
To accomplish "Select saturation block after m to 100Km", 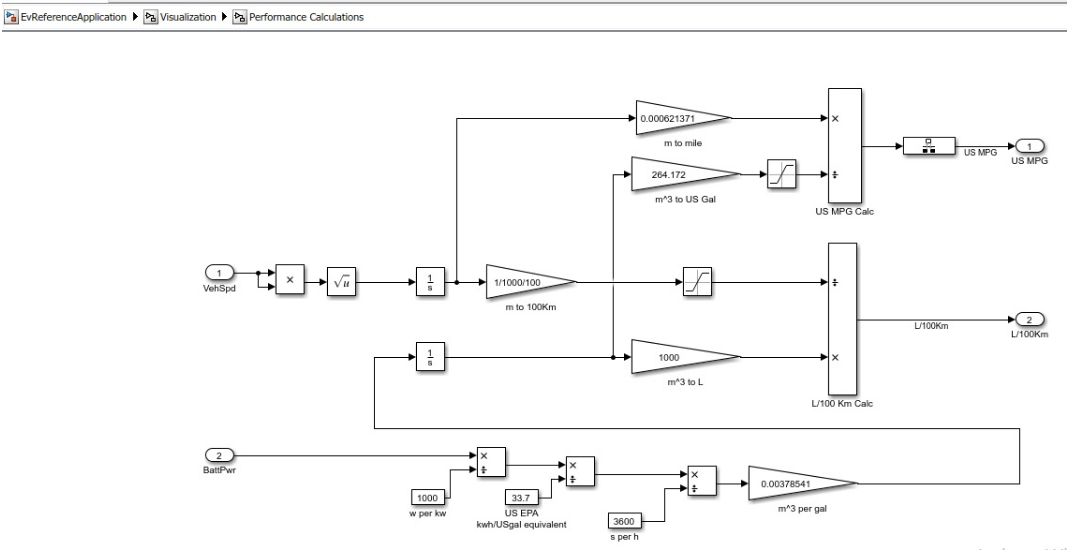I will click(697, 282).
